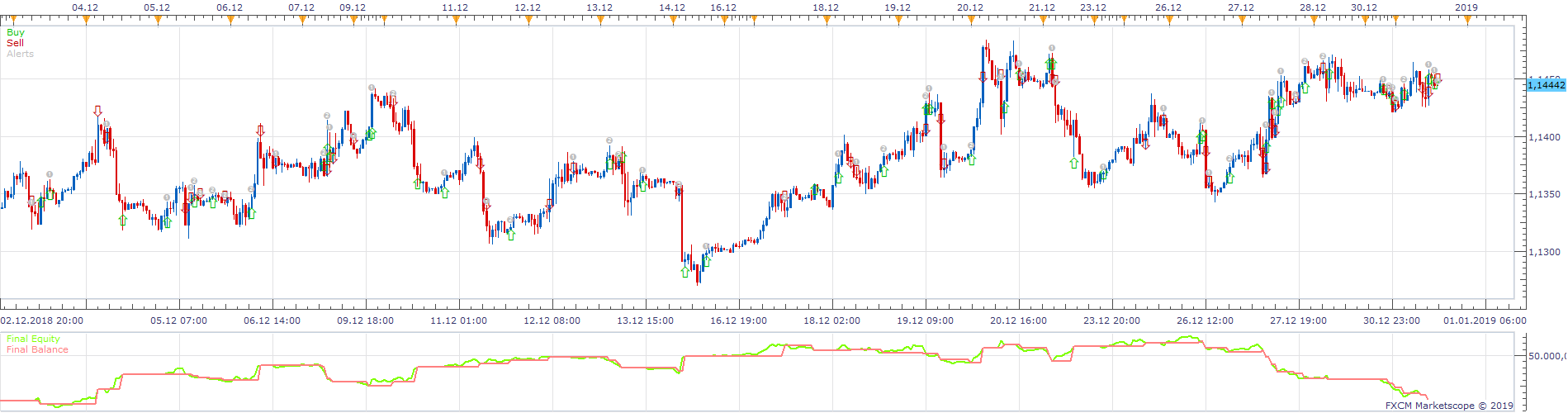This screenshot has height=413, width=1568.
Task: Select the 2019 year label on top axis
Action: [x=1466, y=7]
